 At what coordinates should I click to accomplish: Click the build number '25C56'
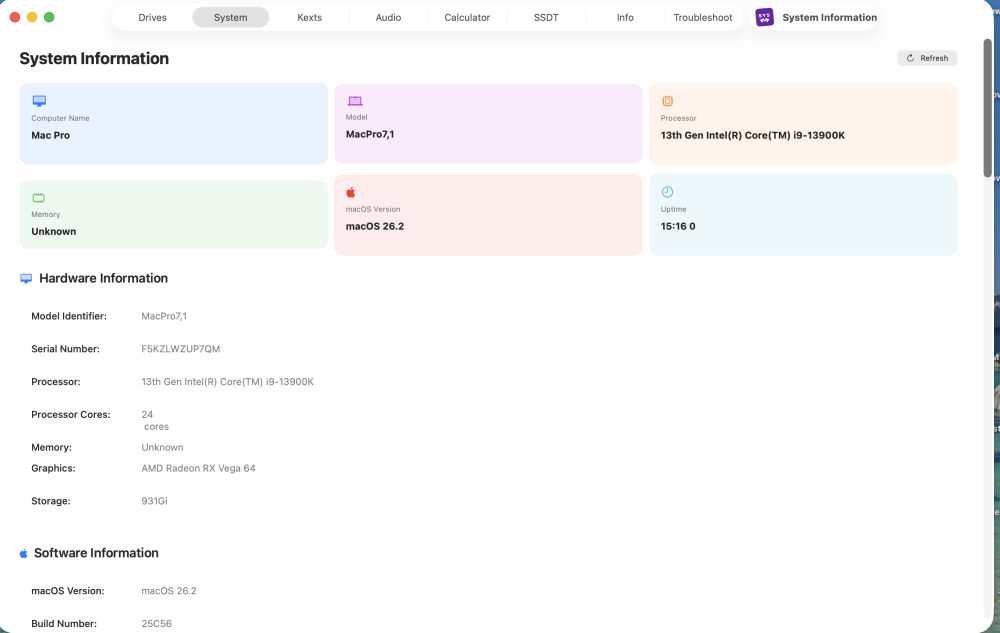156,623
